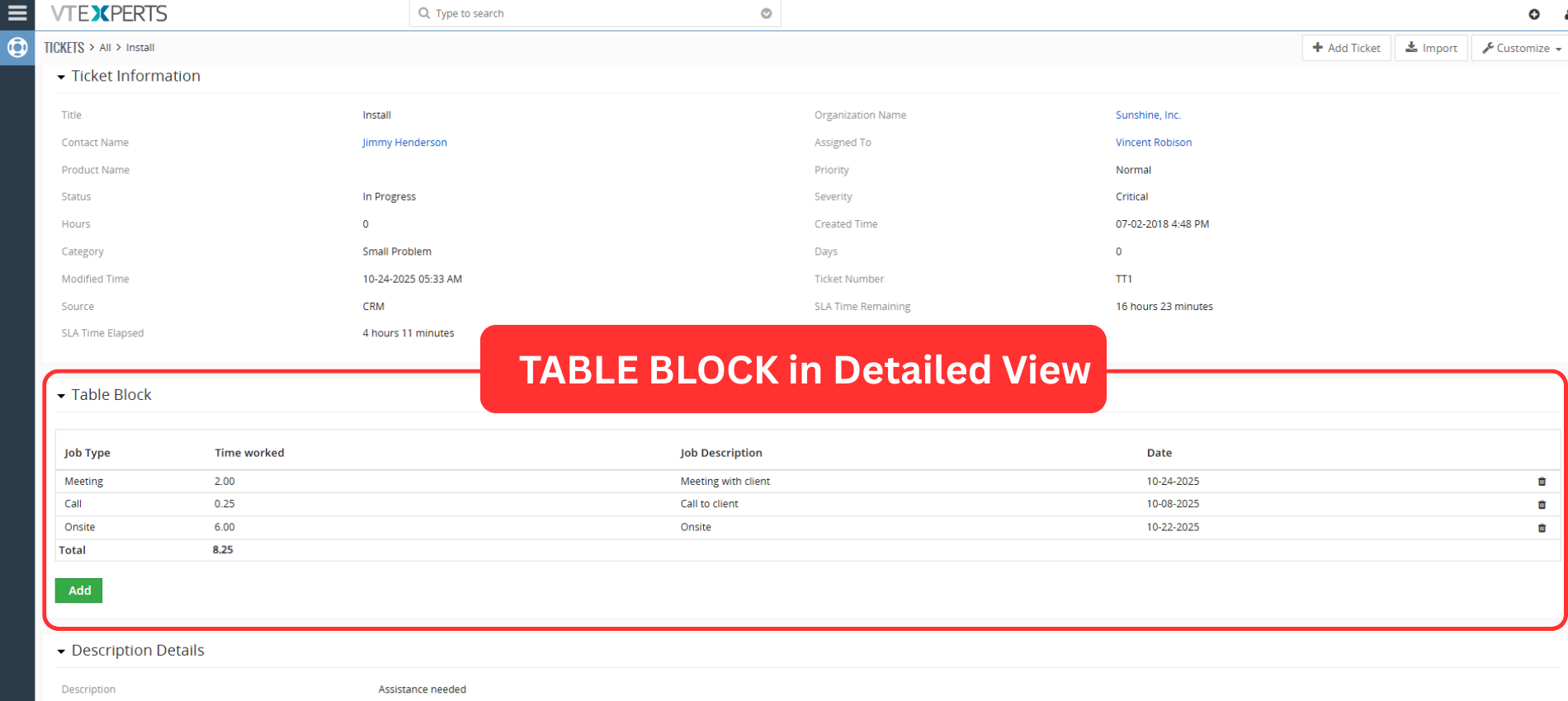Click the Job Description column header
This screenshot has height=701, width=1568.
coord(721,453)
